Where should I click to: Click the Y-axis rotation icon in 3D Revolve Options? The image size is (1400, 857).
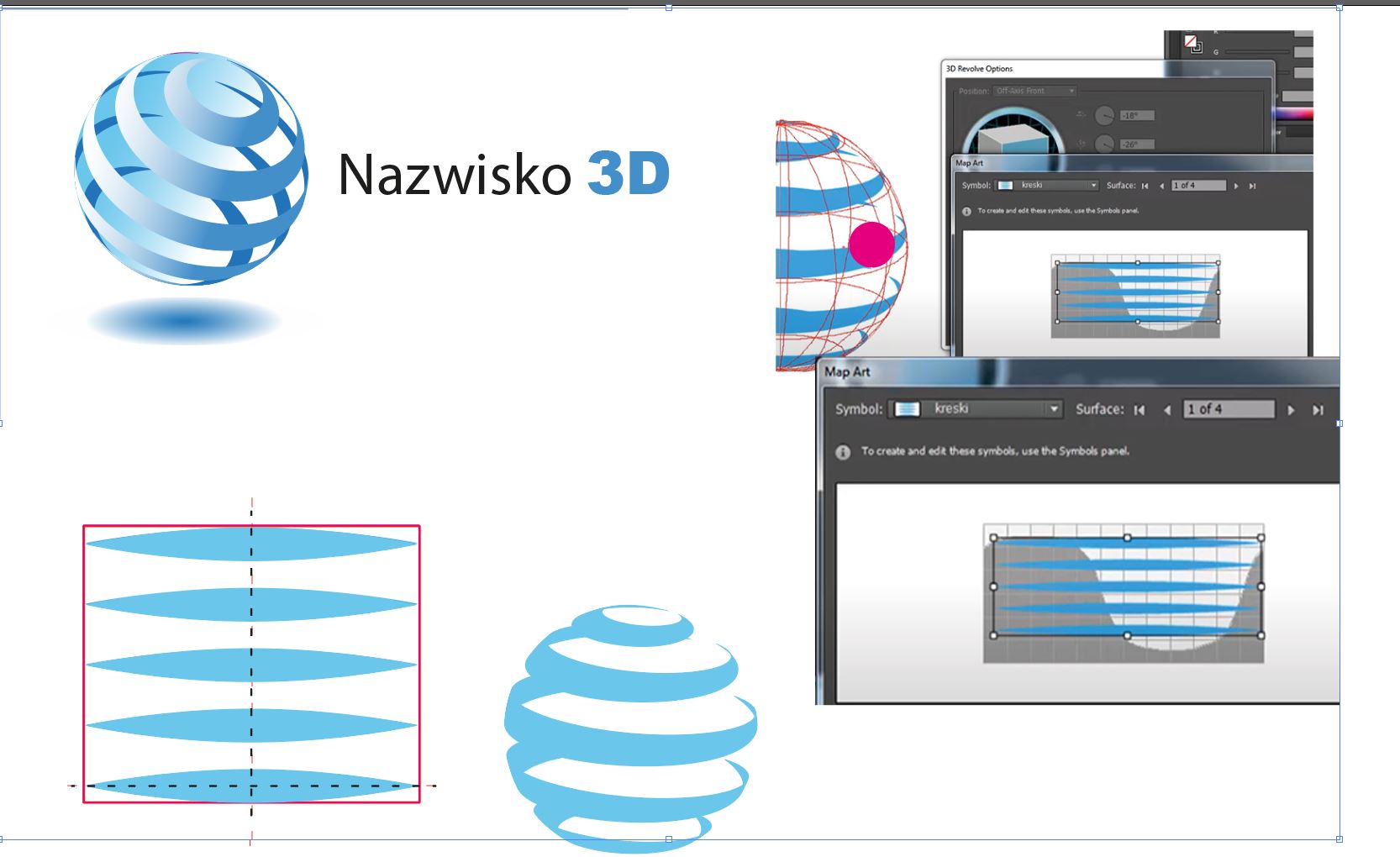click(1082, 144)
